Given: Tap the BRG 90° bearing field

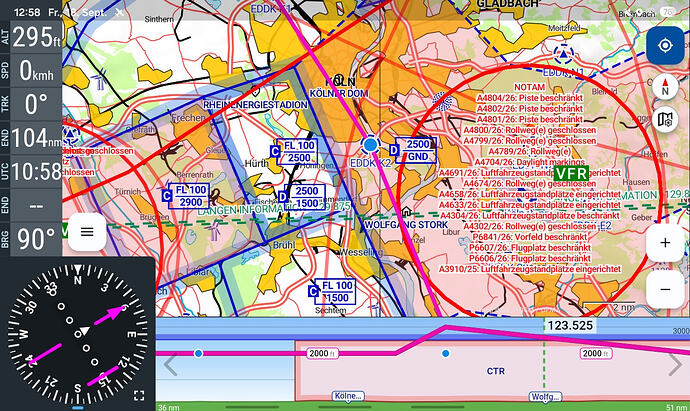Looking at the screenshot, I should click(31, 239).
